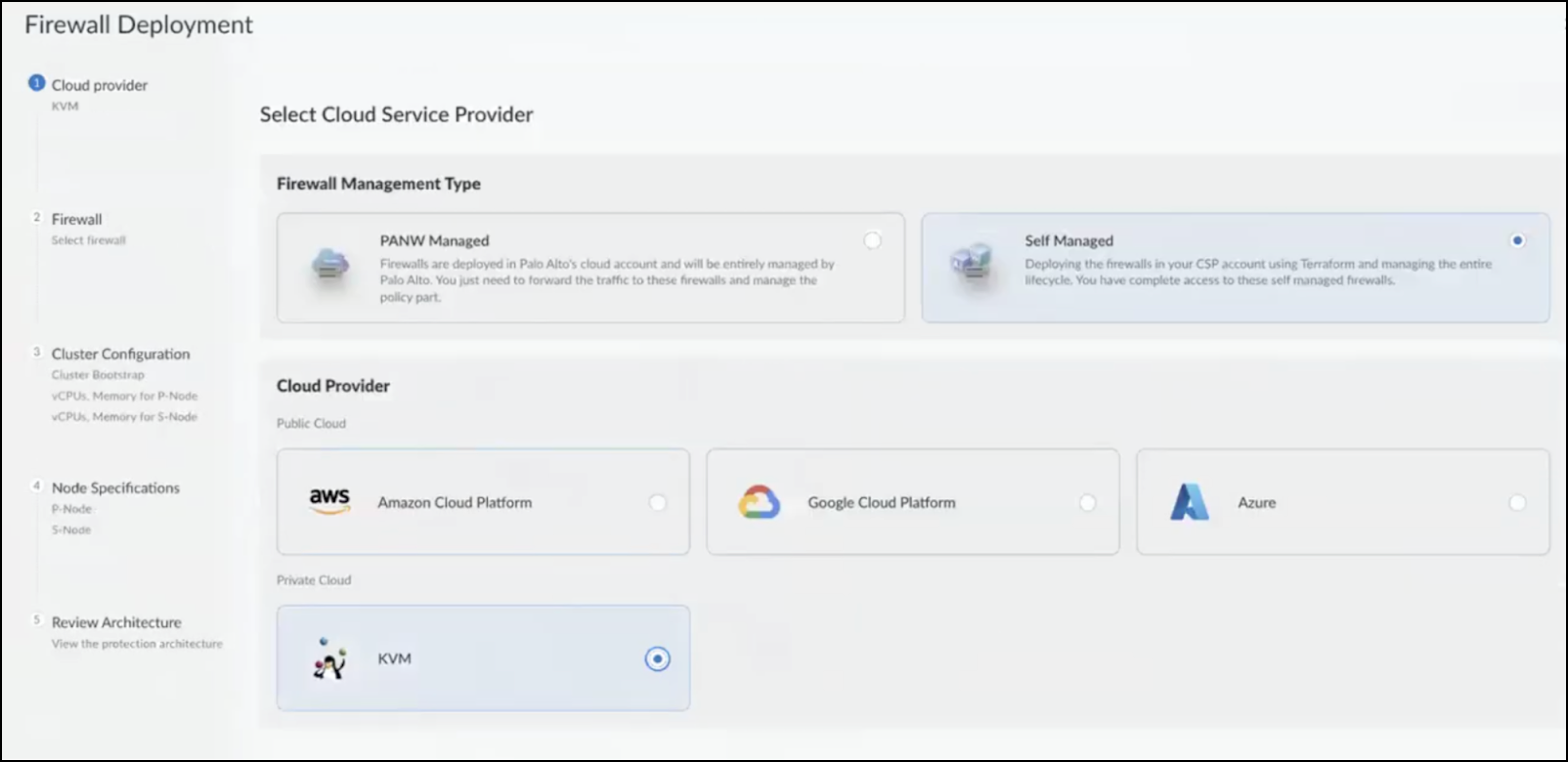1568x762 pixels.
Task: Jump to the Node Specifications step
Action: [x=116, y=487]
